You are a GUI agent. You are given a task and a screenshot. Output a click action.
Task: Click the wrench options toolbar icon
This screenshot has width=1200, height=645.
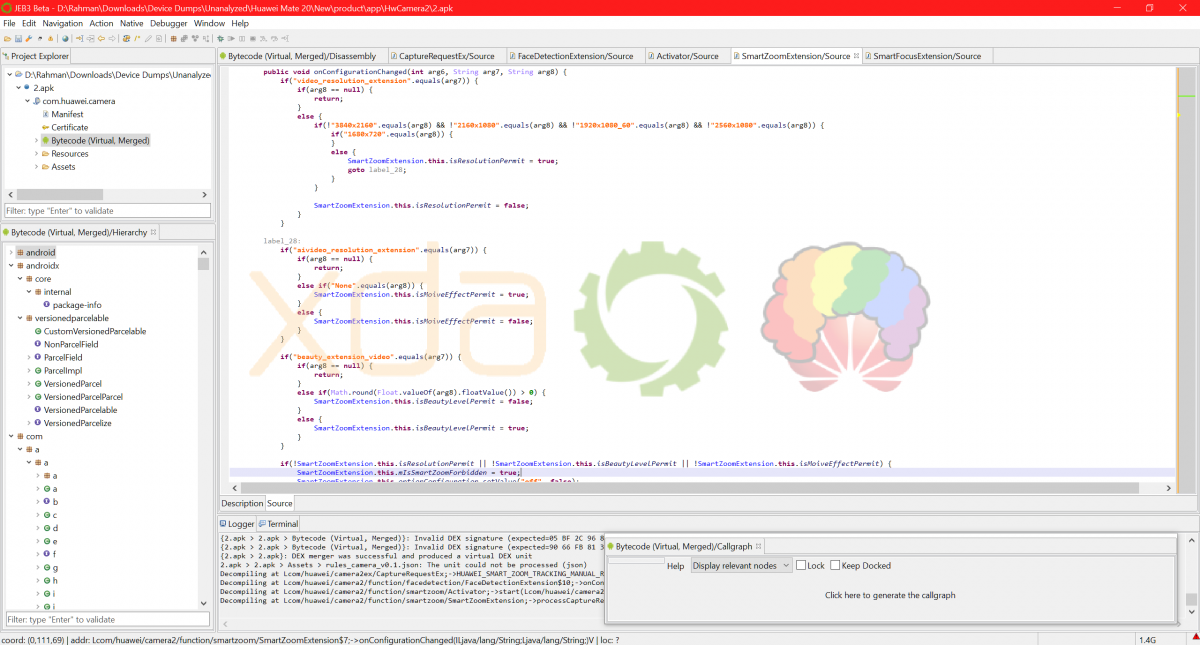click(29, 39)
